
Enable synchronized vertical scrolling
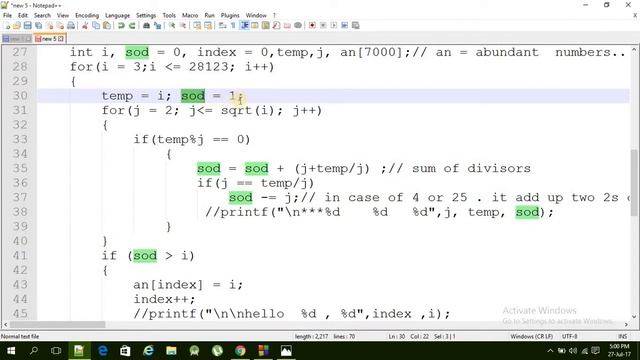click(197, 25)
